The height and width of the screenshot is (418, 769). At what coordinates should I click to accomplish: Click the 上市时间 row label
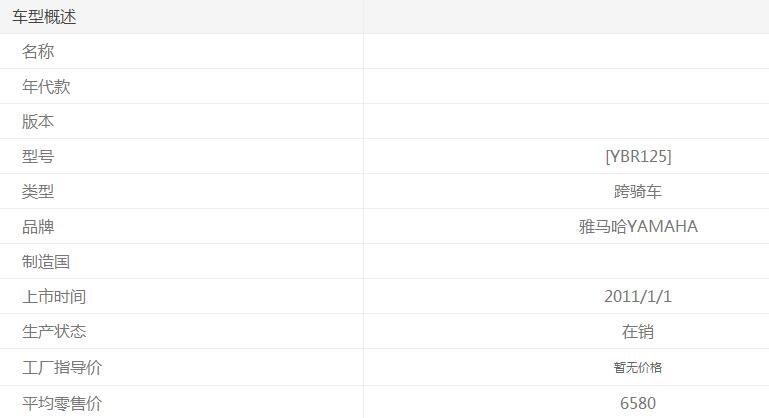pos(54,297)
